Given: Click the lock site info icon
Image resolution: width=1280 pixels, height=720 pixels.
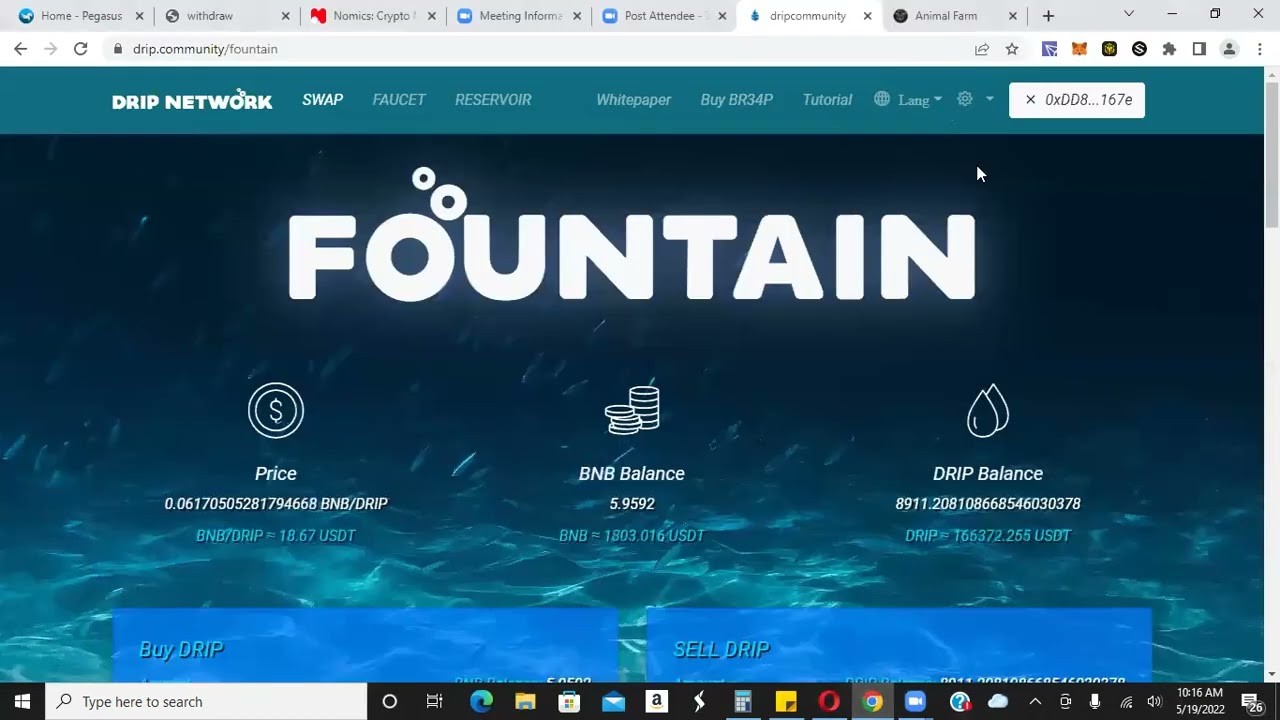Looking at the screenshot, I should point(118,49).
